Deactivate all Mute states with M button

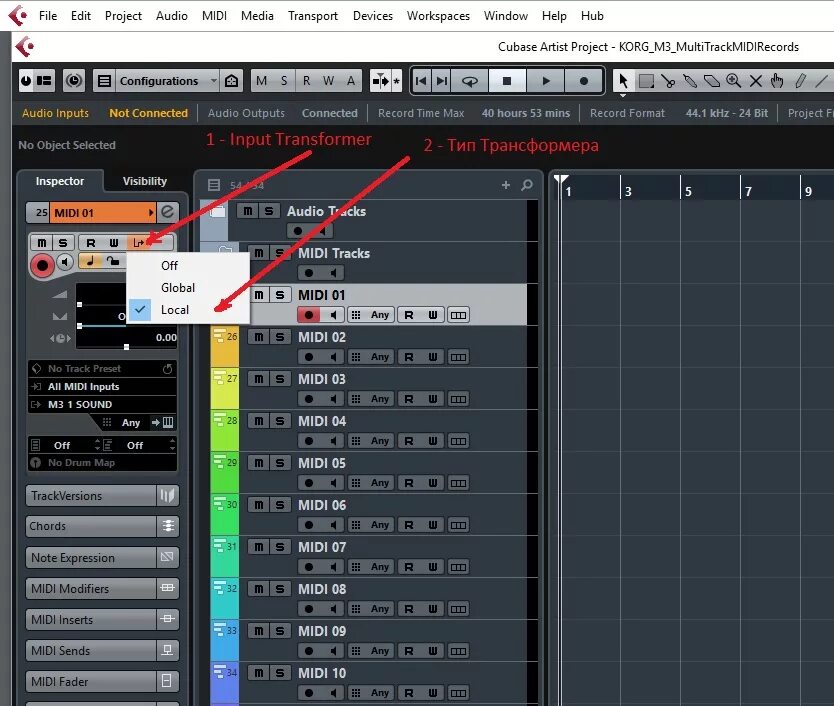tap(261, 81)
